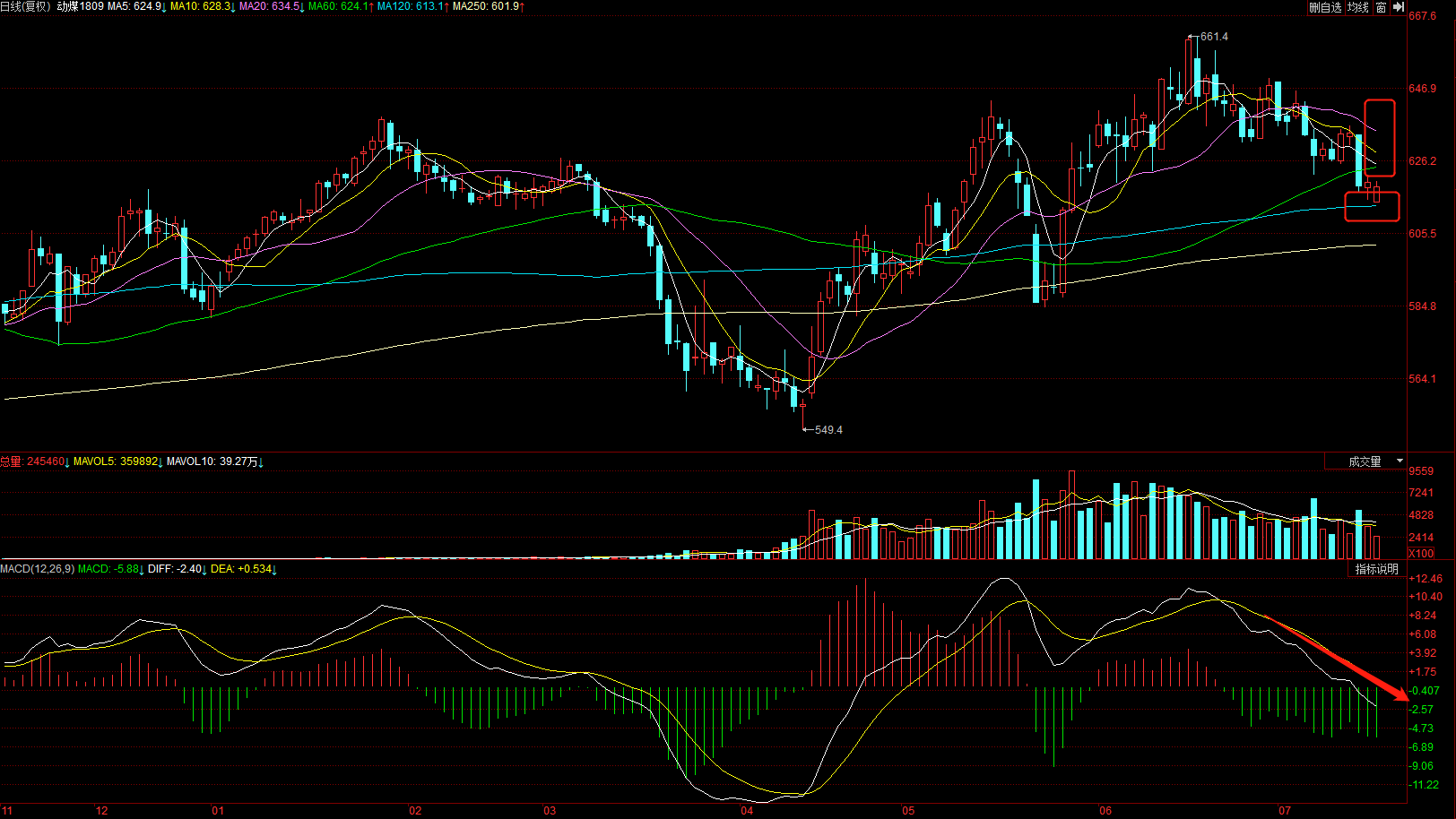Click the 584.8 price axis label
1456x819 pixels.
coord(1422,306)
